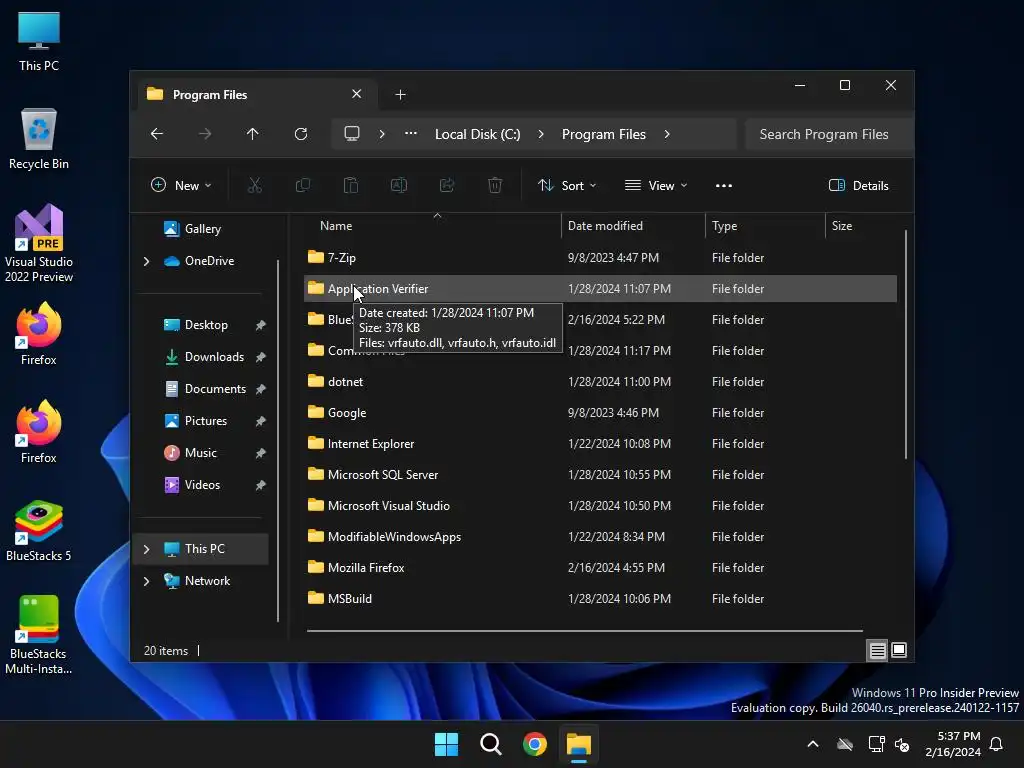Screen dimensions: 1024x768
Task: Show hidden system tray icons
Action: point(813,744)
